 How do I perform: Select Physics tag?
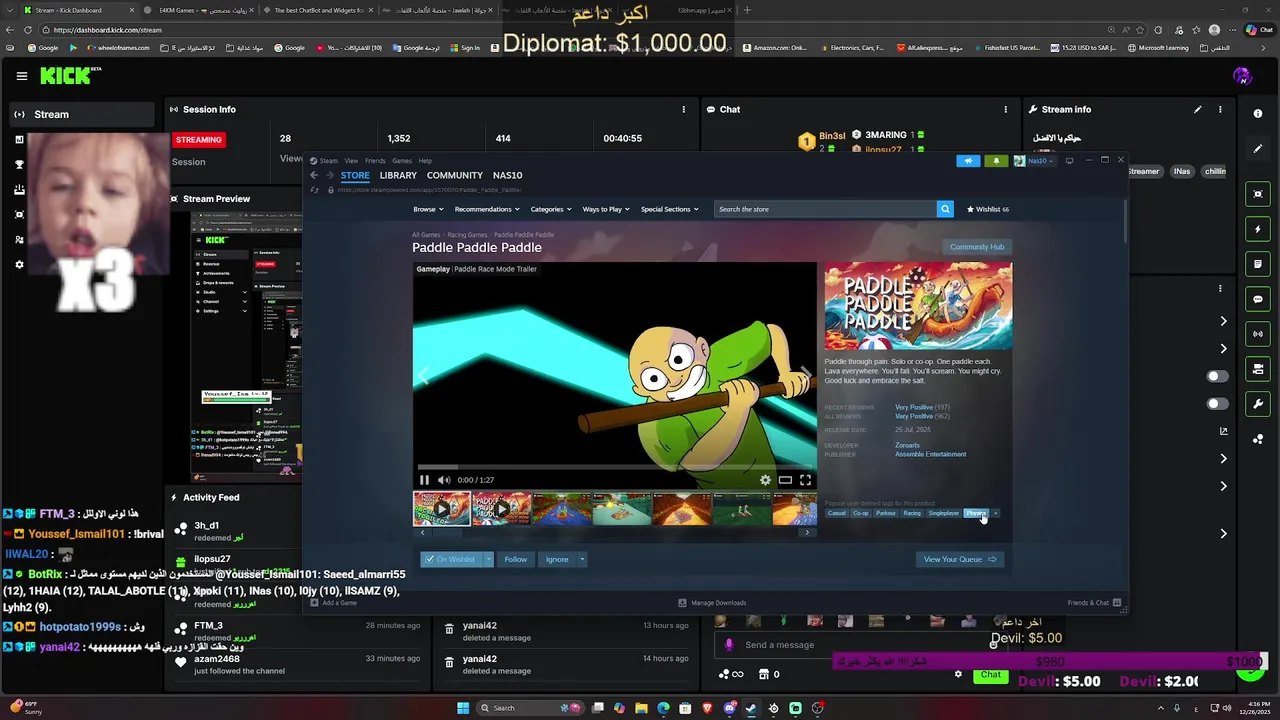[x=976, y=513]
